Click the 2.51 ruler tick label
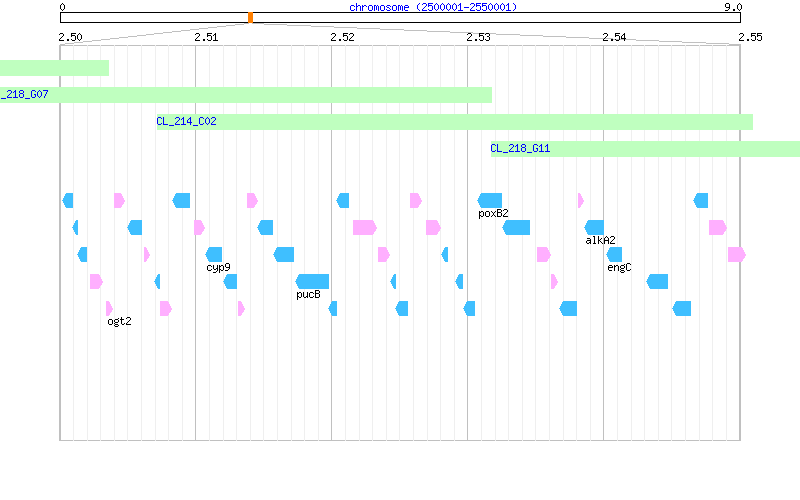The height and width of the screenshot is (500, 800). click(206, 37)
